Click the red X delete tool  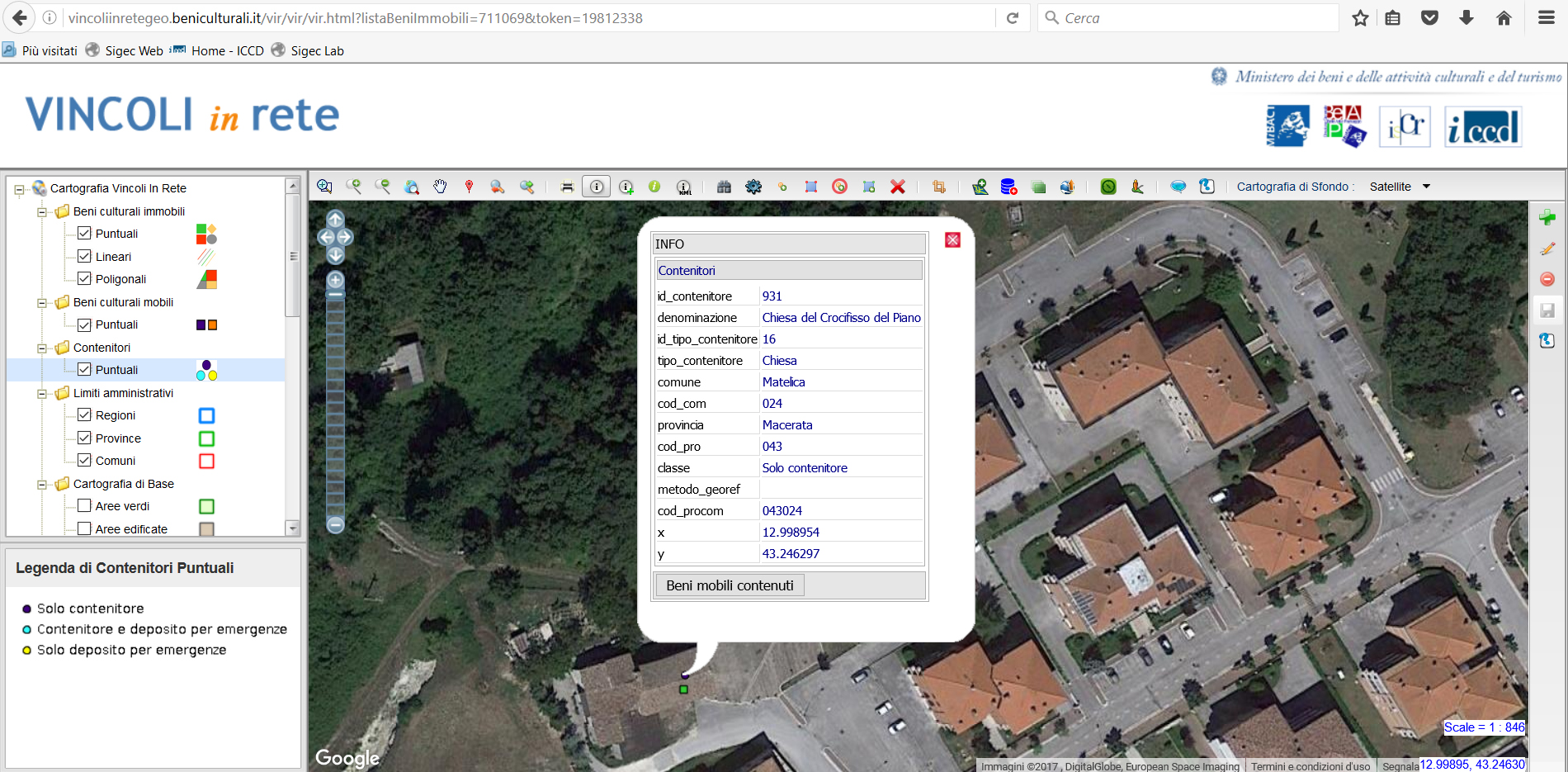coord(898,187)
